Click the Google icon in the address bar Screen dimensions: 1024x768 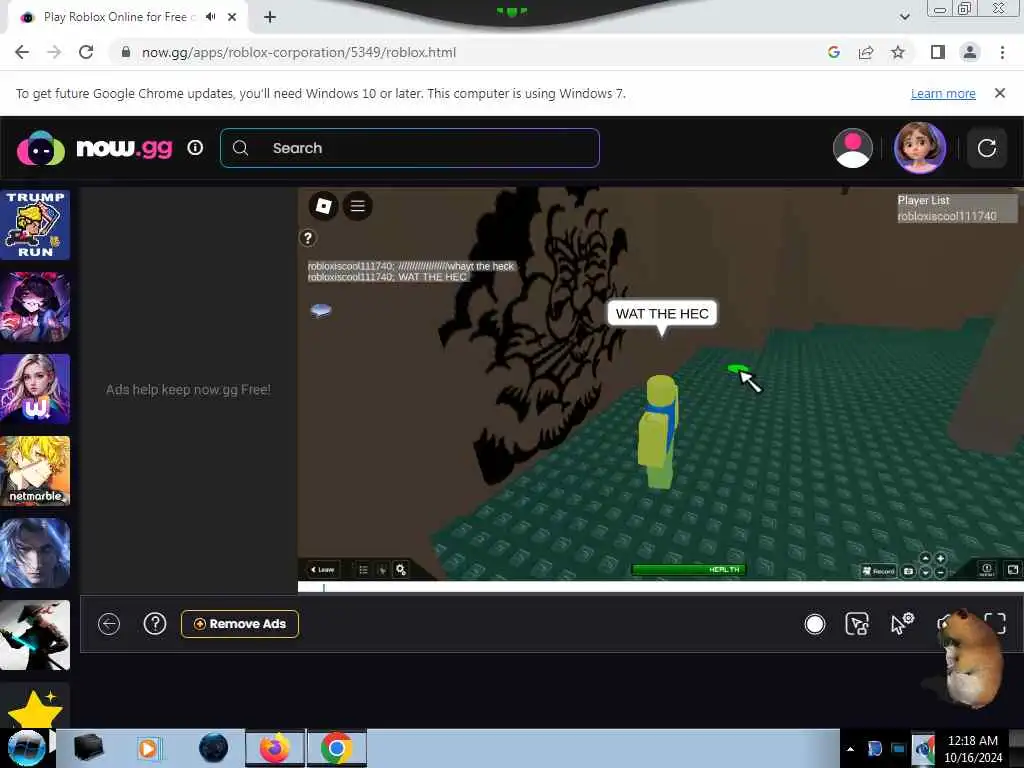point(834,52)
